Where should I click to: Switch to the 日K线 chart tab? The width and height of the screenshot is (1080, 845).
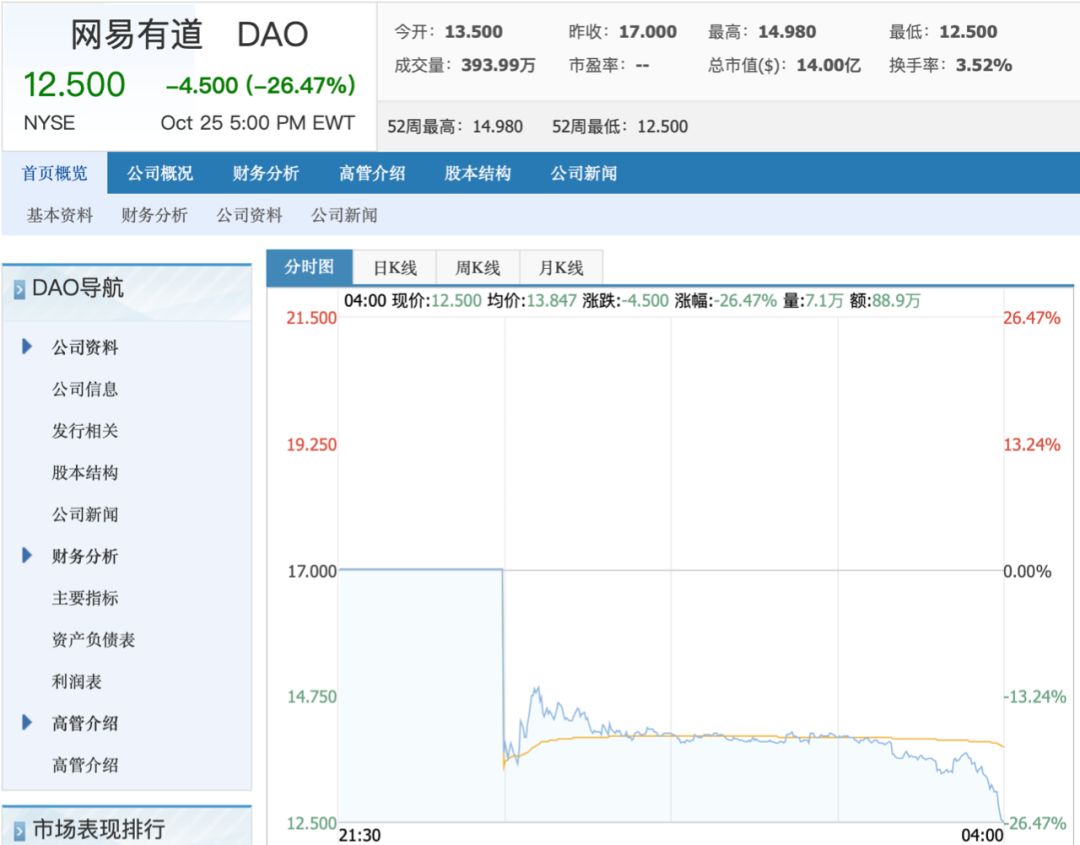[x=394, y=268]
